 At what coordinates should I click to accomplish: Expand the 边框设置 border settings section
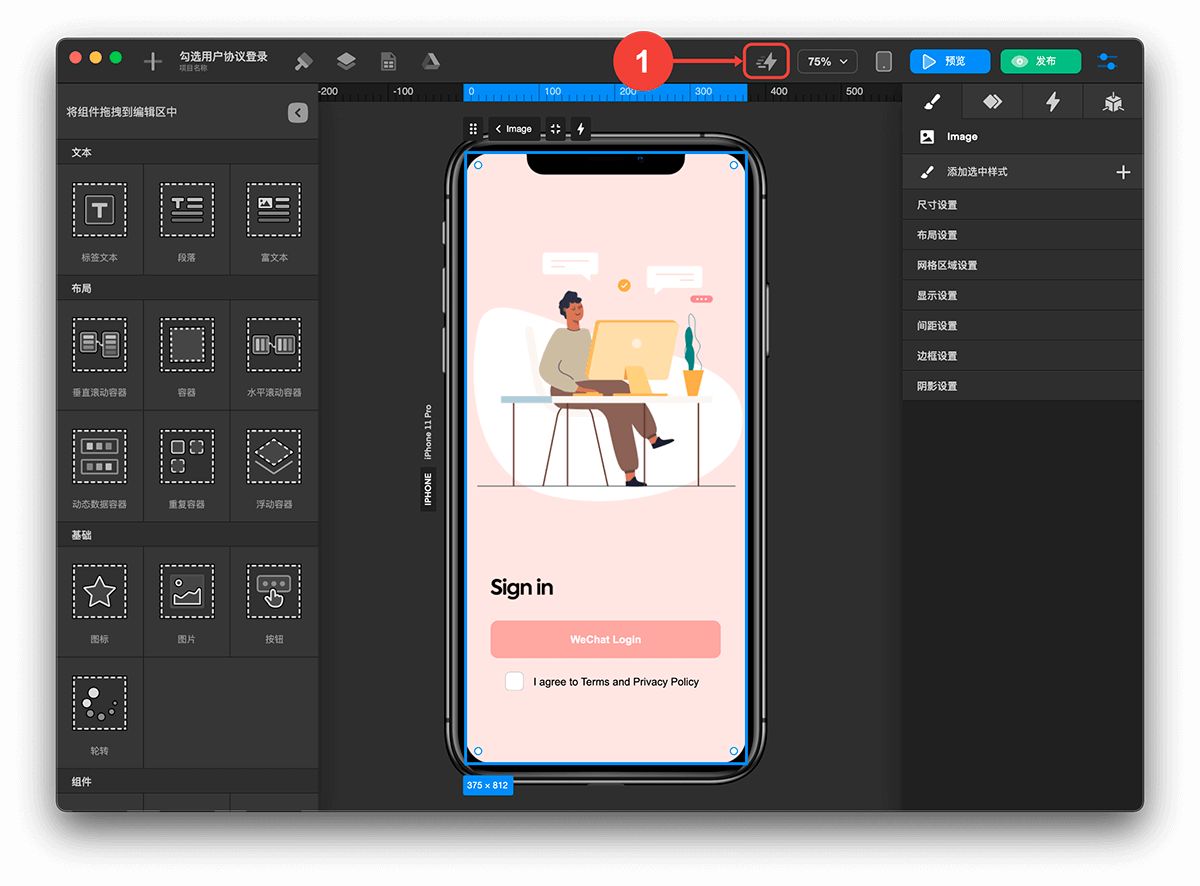(1022, 355)
